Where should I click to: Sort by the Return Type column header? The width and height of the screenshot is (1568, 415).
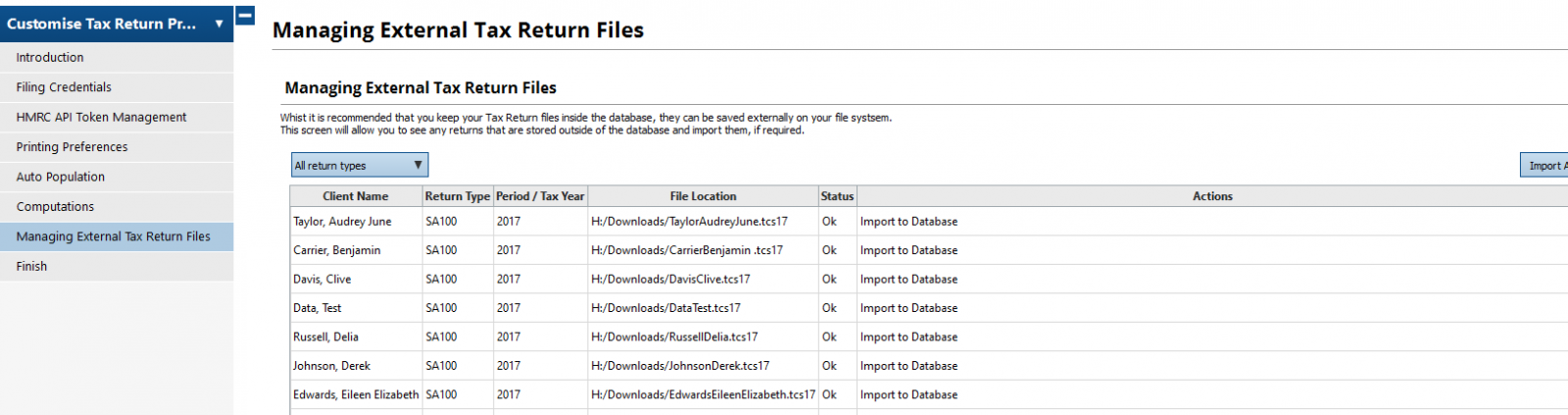click(x=457, y=196)
